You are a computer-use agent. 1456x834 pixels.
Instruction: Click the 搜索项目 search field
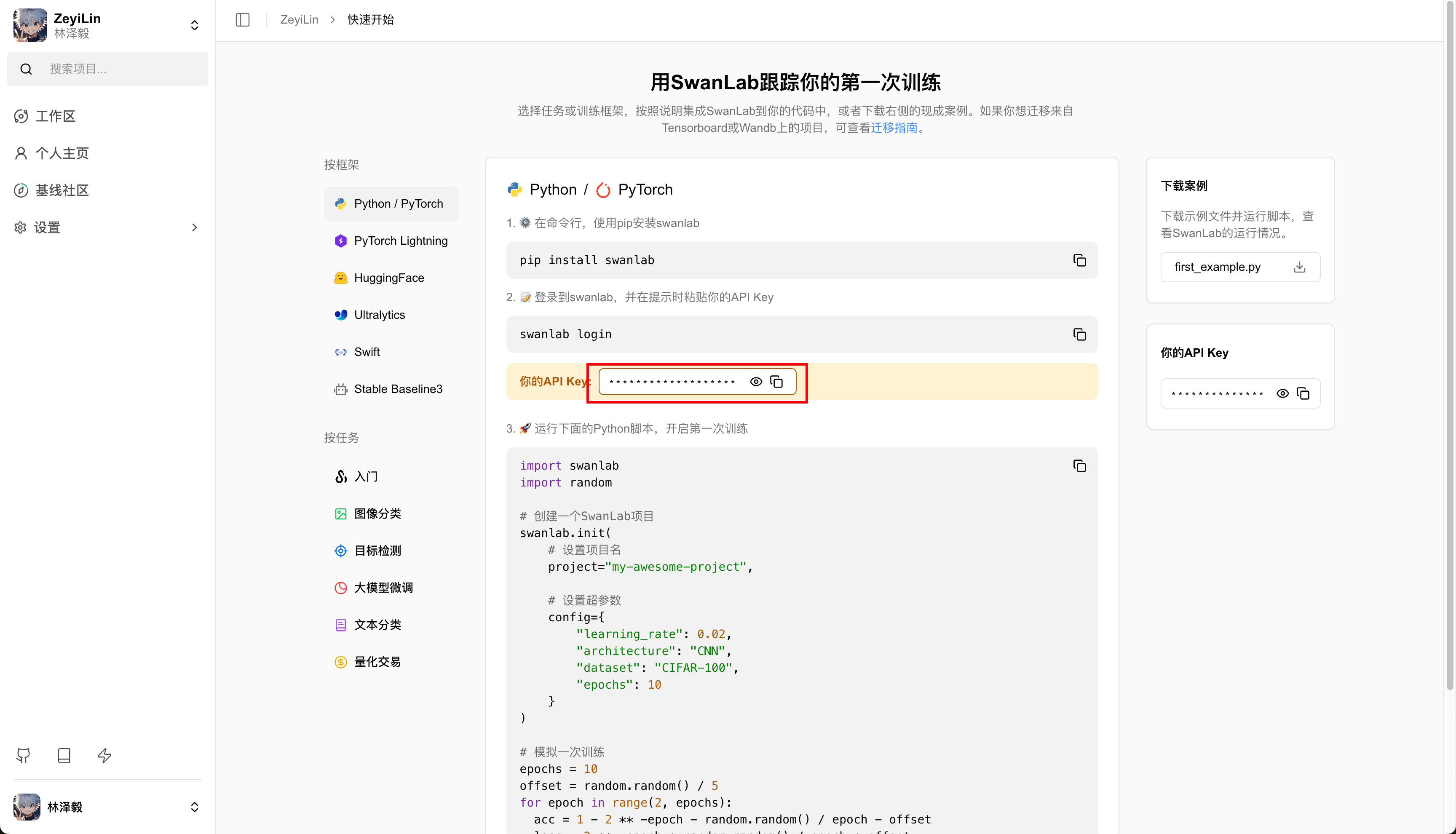115,69
